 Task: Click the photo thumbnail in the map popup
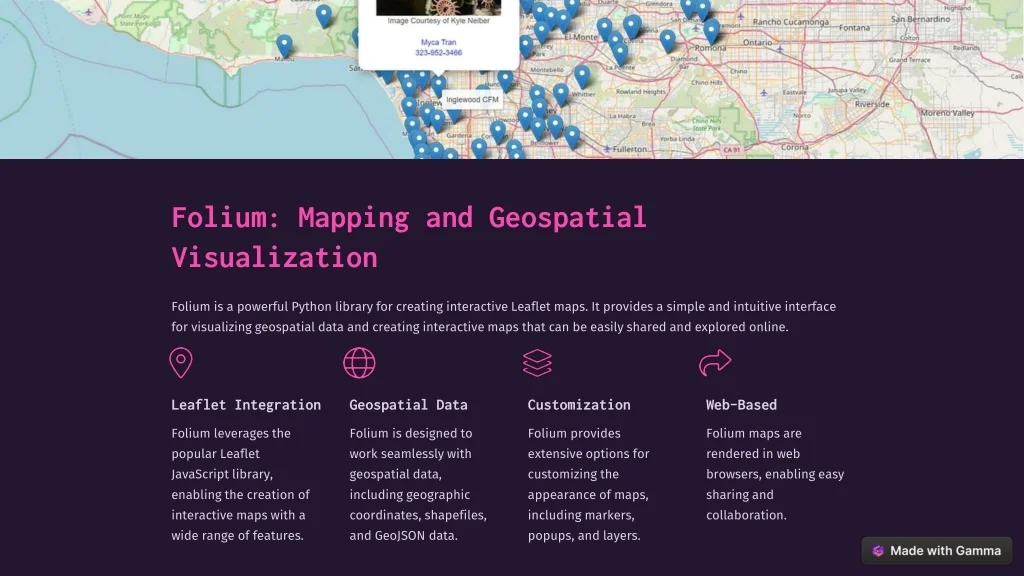pyautogui.click(x=438, y=7)
